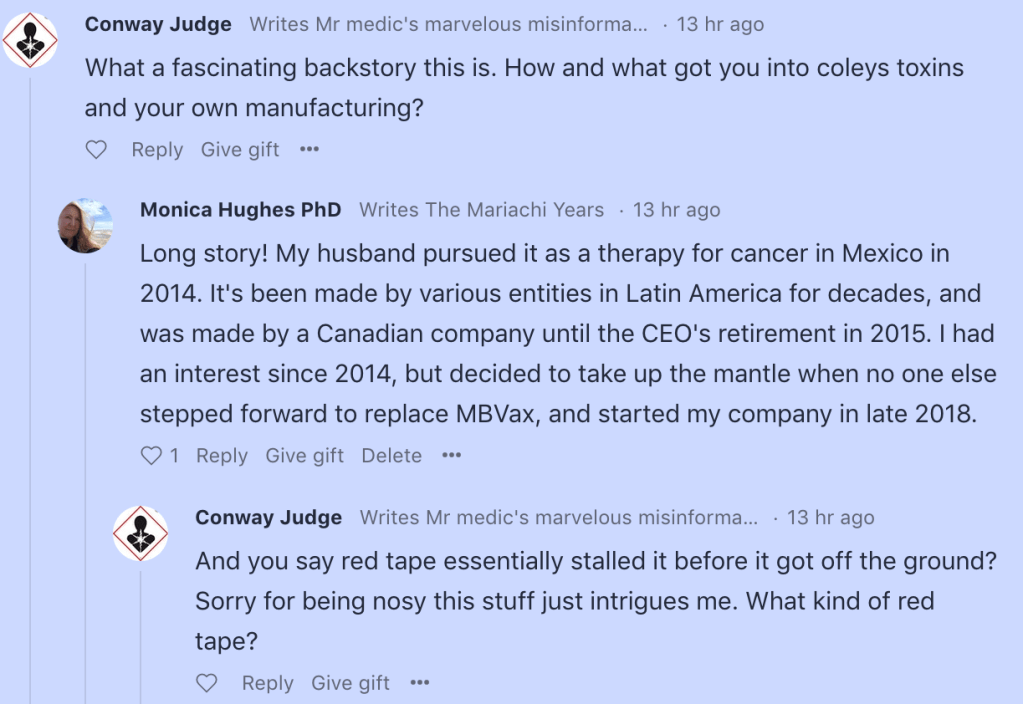Screen dimensions: 1023x704
Task: Like Monica Hughes' comment with heart icon
Action: pyautogui.click(x=151, y=456)
